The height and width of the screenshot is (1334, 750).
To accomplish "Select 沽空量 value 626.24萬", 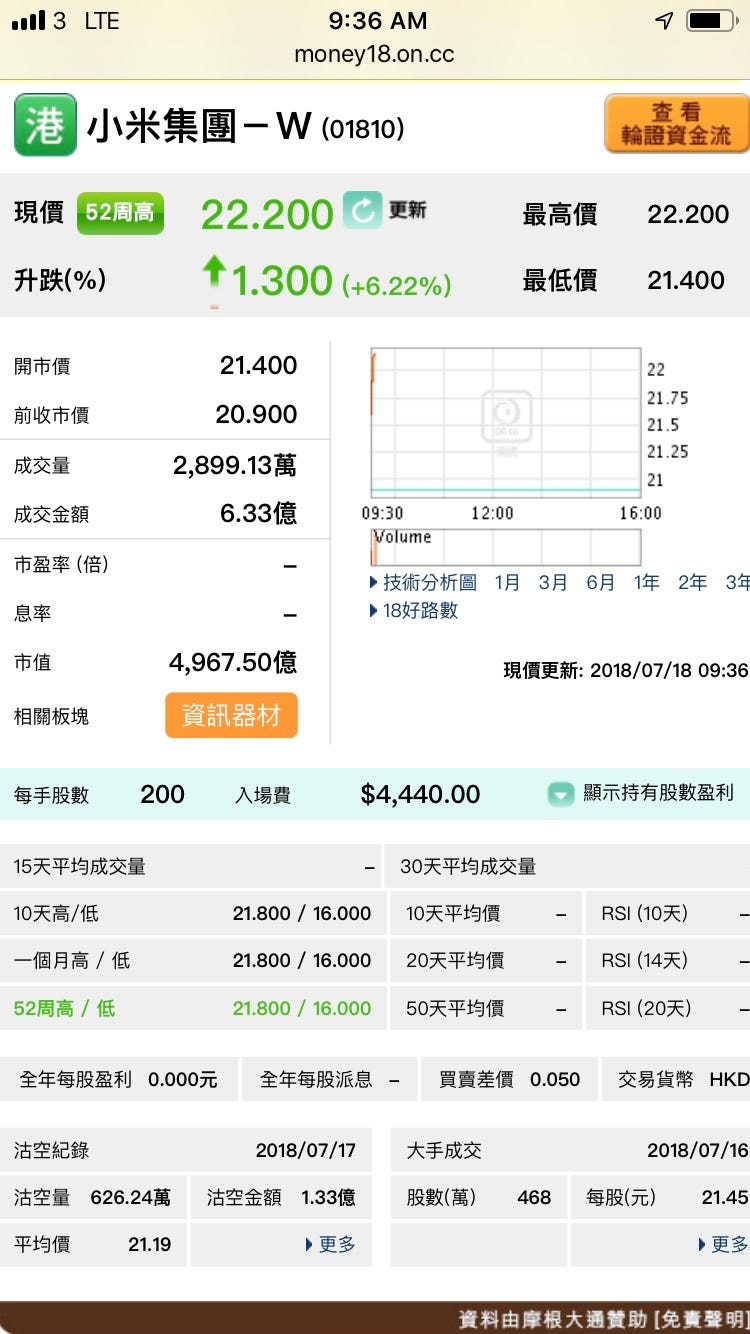I will (131, 1198).
